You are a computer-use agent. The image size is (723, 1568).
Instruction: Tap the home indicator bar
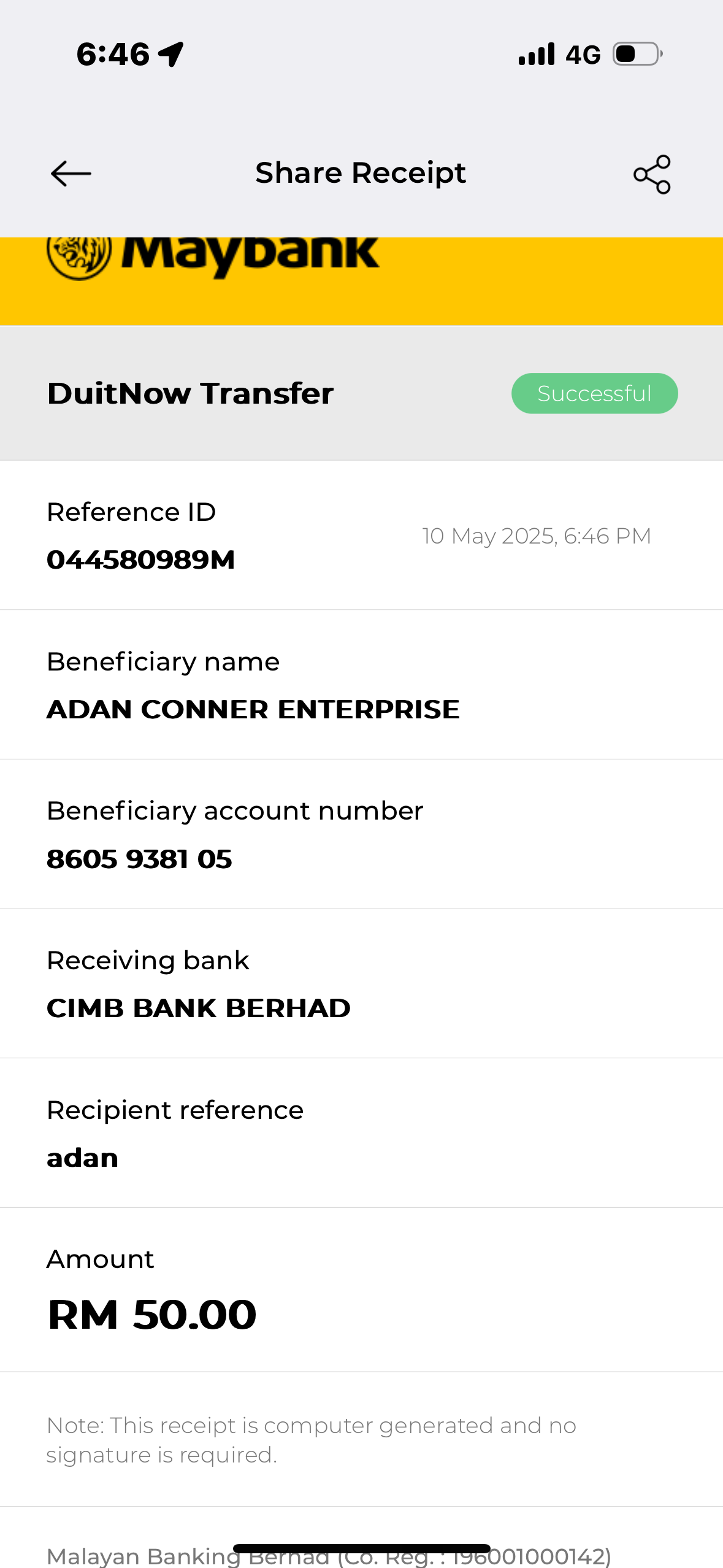click(361, 1548)
